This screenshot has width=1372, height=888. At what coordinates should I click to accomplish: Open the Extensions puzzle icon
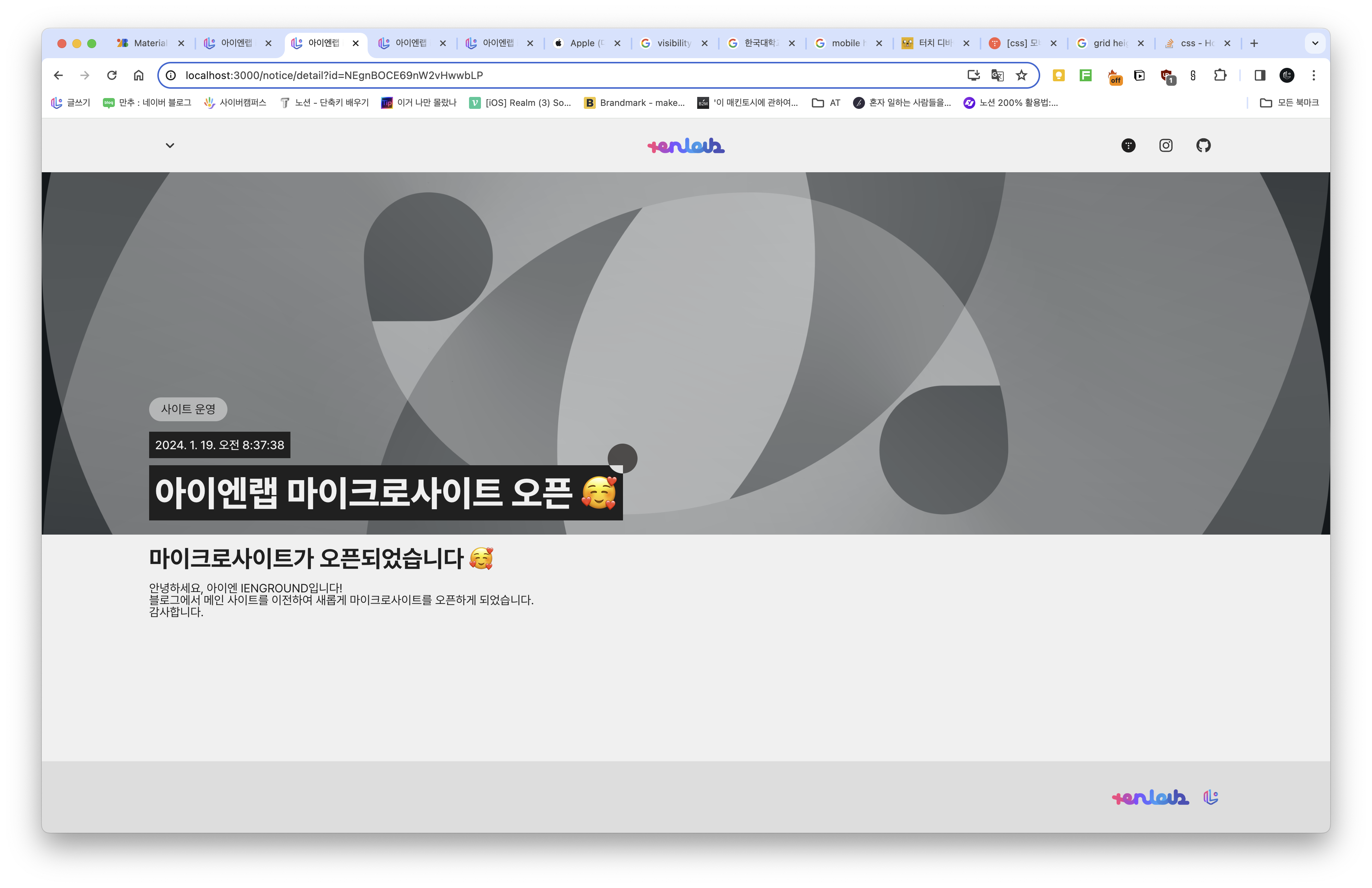pyautogui.click(x=1220, y=75)
